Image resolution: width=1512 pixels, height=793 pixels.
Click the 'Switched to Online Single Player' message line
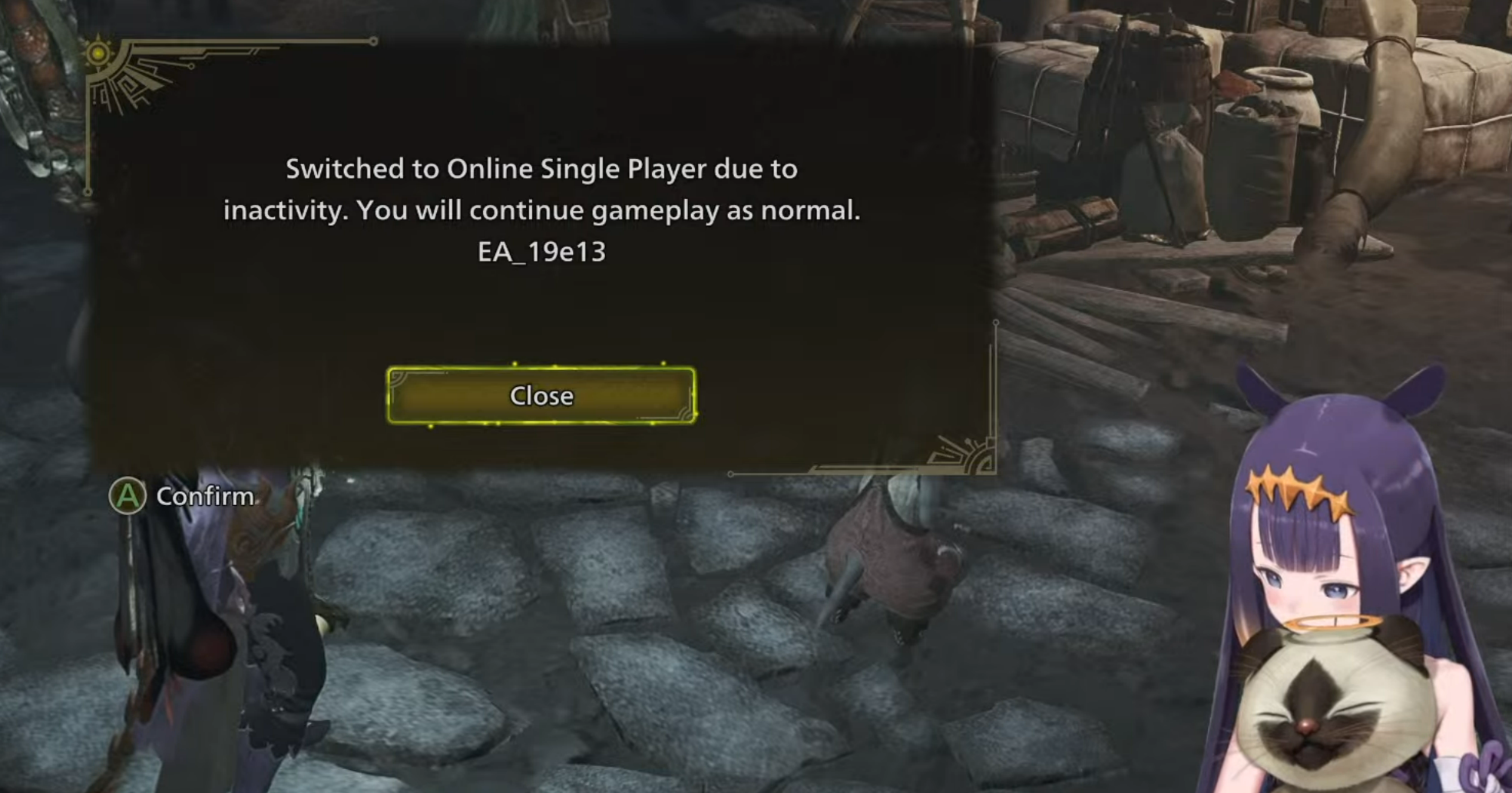coord(541,169)
